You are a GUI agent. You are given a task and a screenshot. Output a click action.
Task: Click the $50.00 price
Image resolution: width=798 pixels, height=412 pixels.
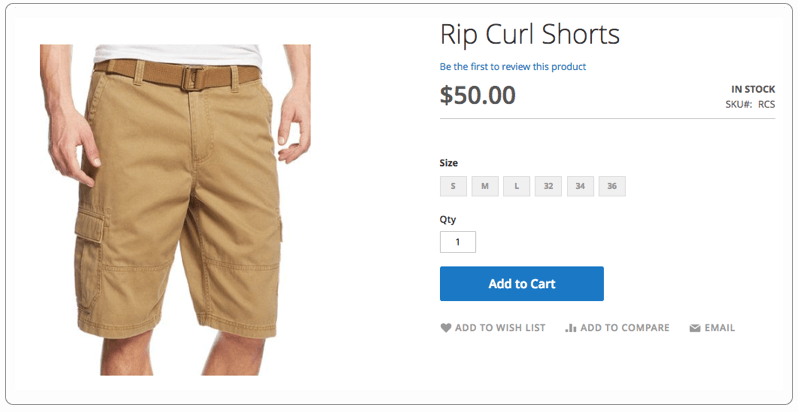[478, 95]
